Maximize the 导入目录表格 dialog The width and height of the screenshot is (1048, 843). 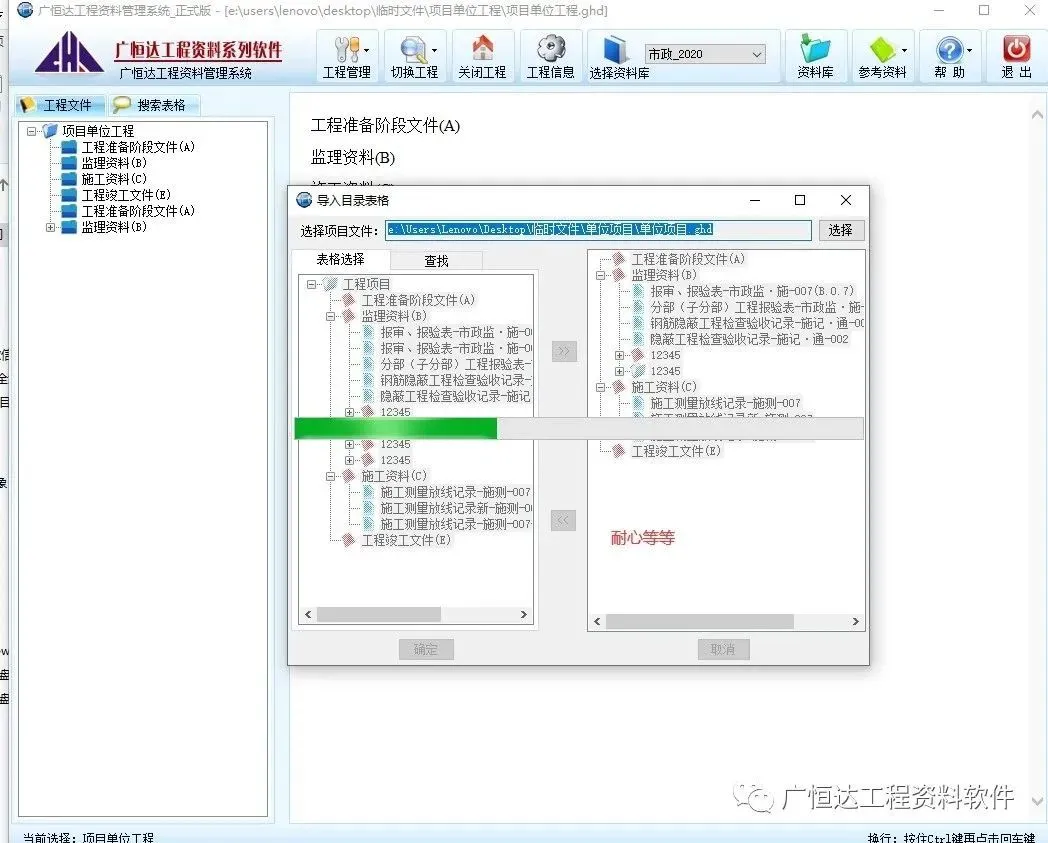click(x=800, y=200)
